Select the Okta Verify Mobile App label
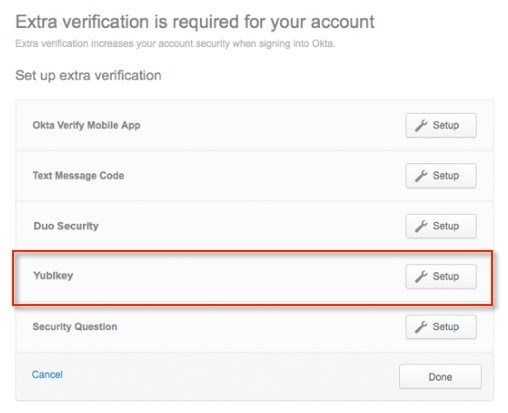This screenshot has height=413, width=508. point(86,125)
